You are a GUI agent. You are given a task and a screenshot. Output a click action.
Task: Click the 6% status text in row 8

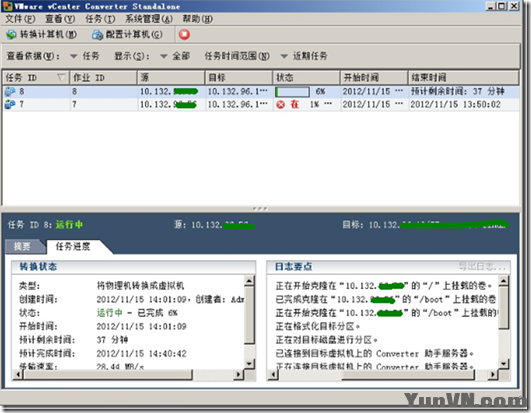(320, 91)
